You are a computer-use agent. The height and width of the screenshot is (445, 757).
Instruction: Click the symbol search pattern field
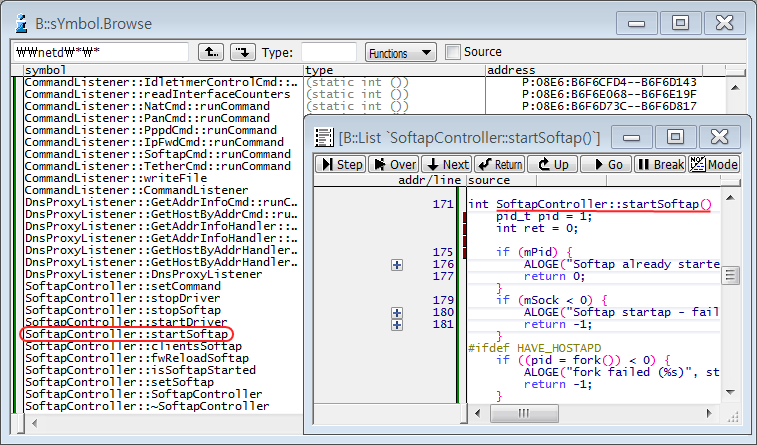(100, 52)
